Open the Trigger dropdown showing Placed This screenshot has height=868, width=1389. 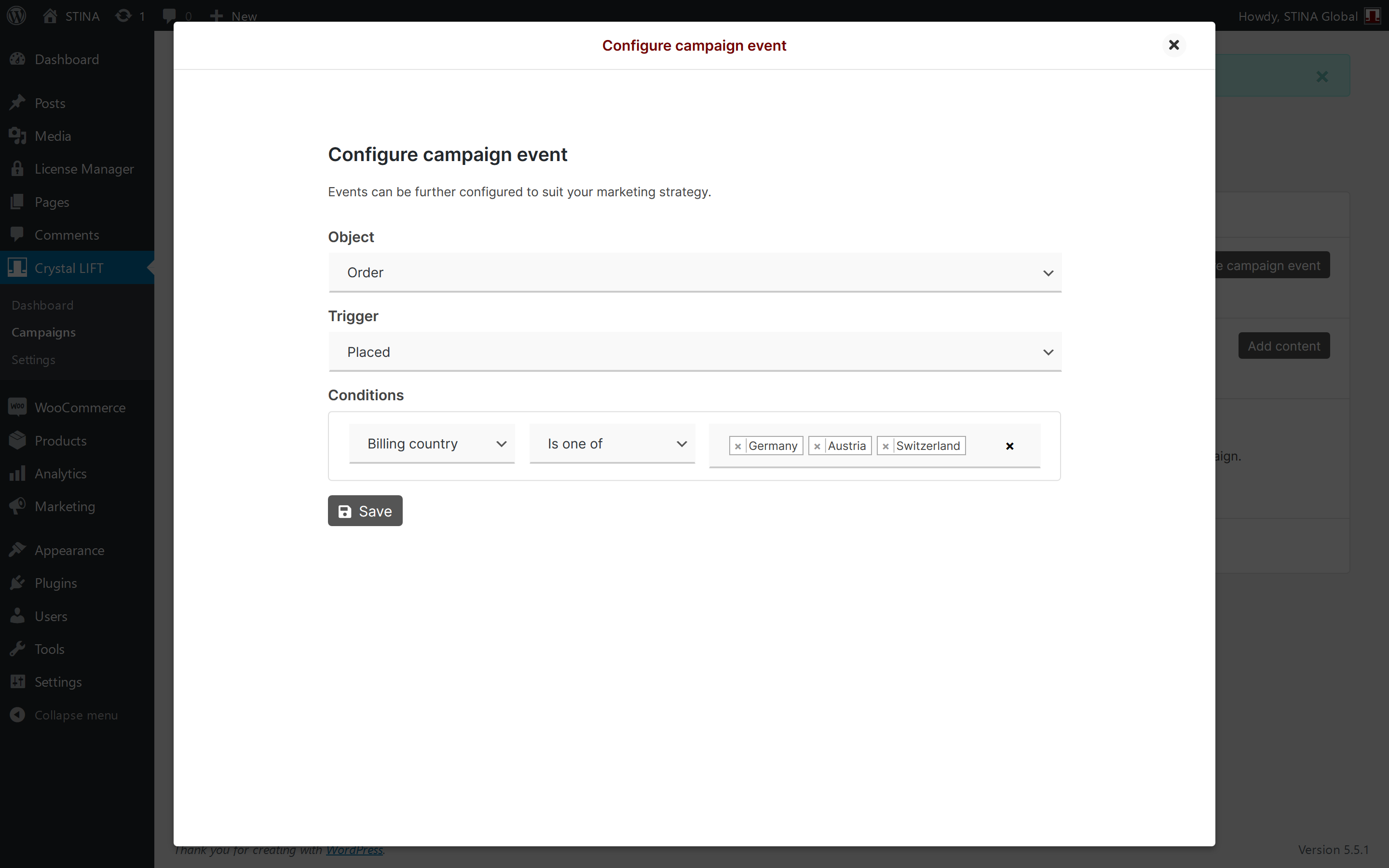[x=694, y=352]
